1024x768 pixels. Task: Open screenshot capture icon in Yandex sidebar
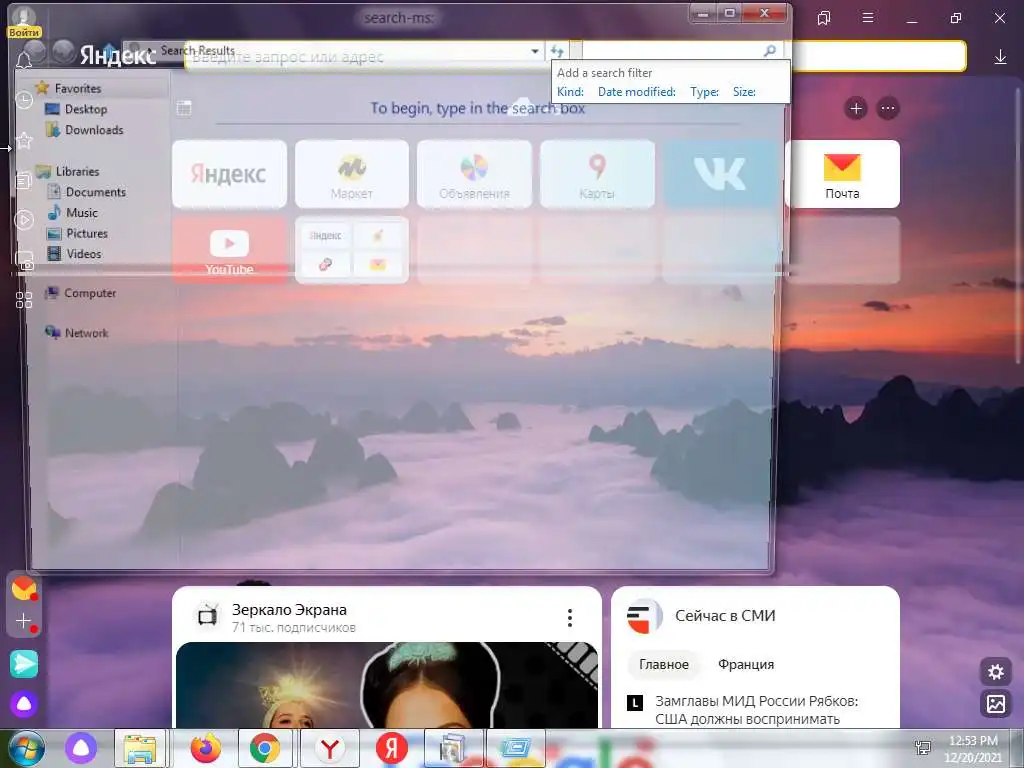click(x=24, y=260)
